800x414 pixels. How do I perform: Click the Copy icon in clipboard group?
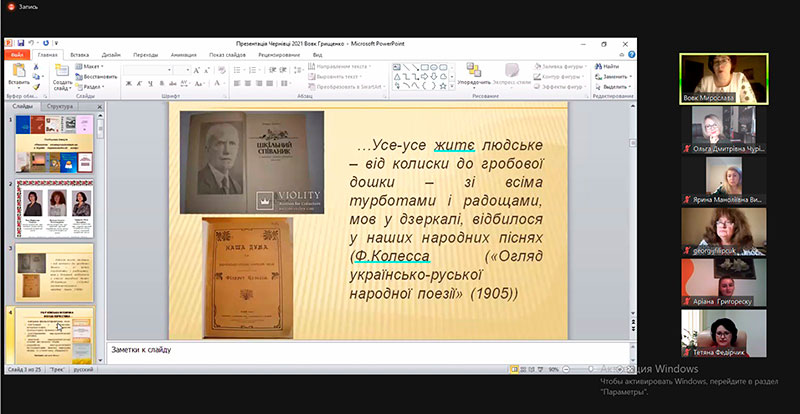36,77
